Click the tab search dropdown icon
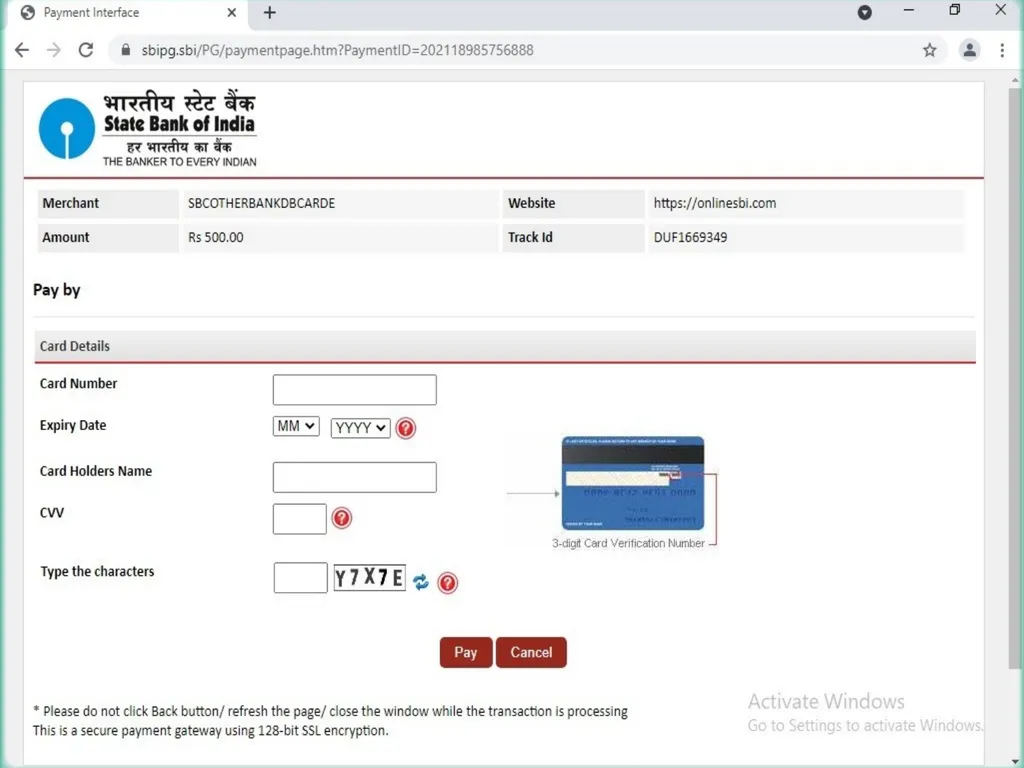The width and height of the screenshot is (1024, 768). click(865, 12)
